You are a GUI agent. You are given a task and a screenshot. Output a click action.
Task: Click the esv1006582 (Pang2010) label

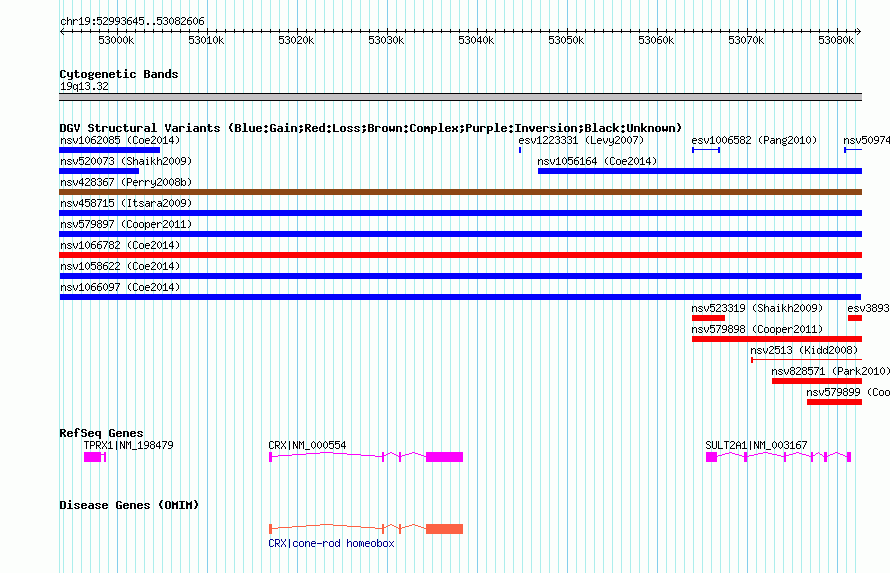click(754, 140)
